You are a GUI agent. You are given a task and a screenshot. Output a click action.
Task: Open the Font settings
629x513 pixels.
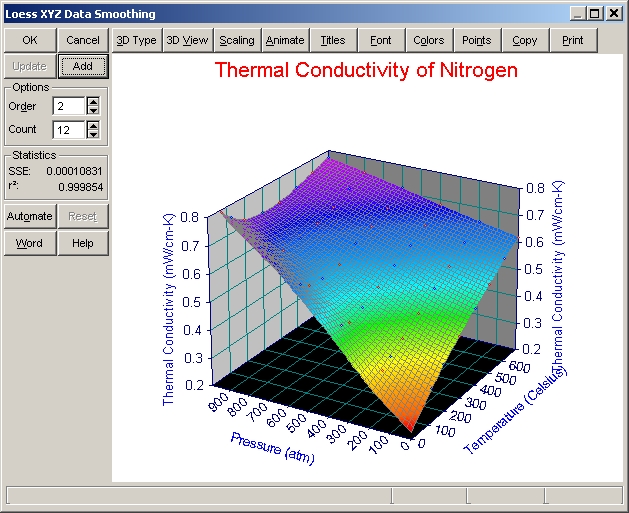point(381,40)
